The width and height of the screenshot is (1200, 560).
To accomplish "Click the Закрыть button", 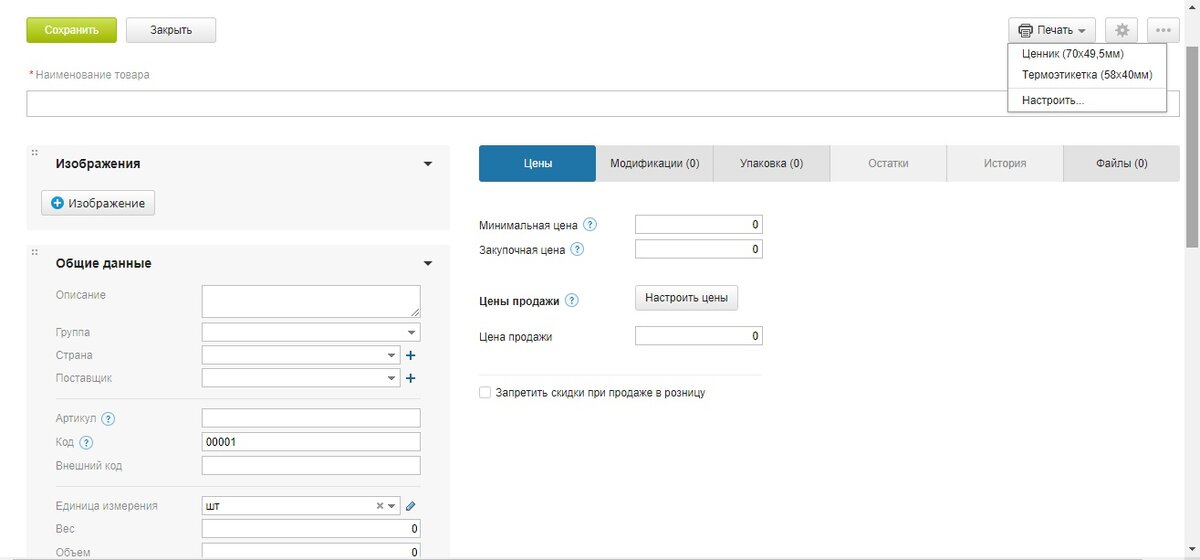I will coord(171,30).
